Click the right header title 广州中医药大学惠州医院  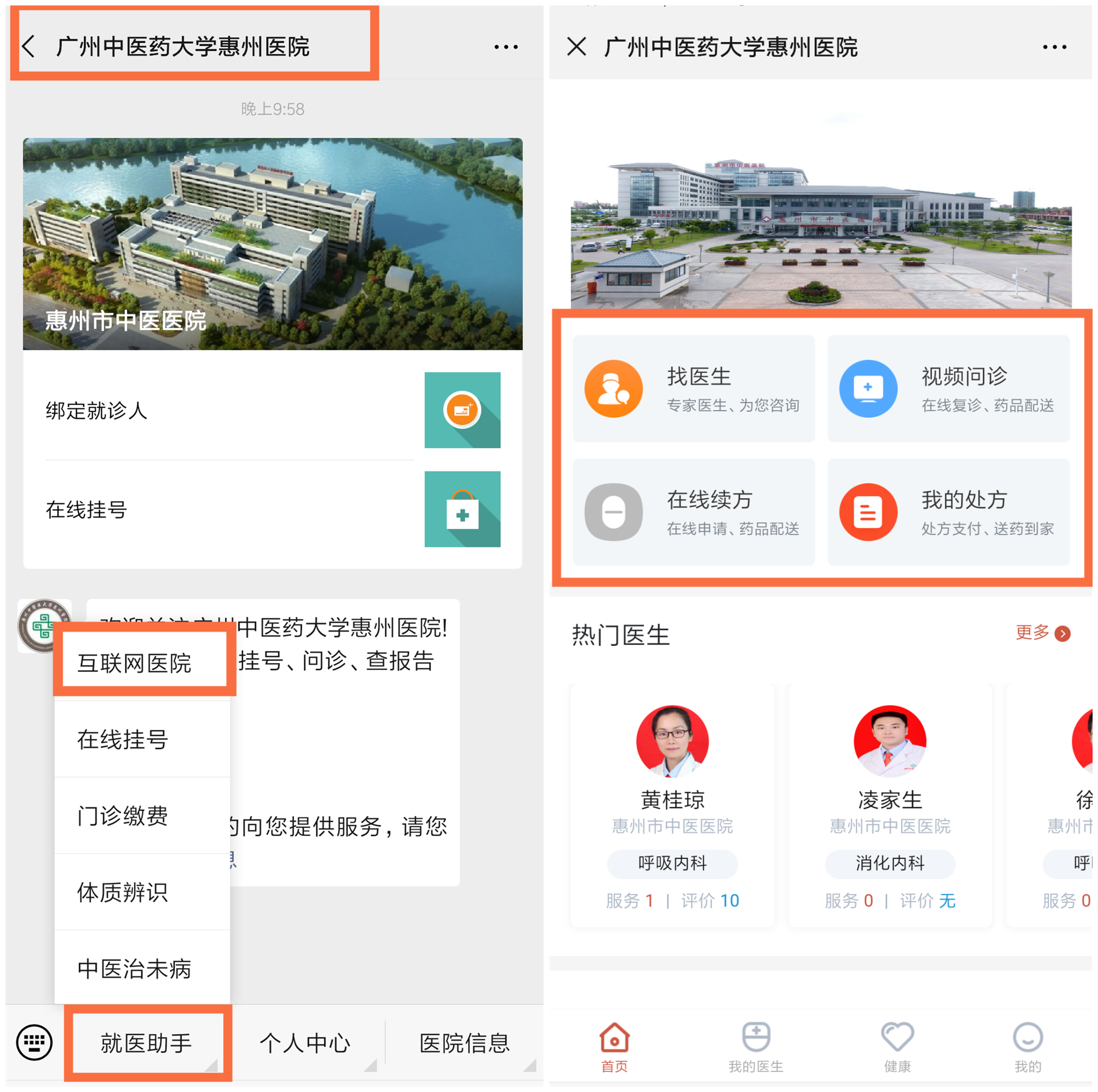click(x=730, y=46)
